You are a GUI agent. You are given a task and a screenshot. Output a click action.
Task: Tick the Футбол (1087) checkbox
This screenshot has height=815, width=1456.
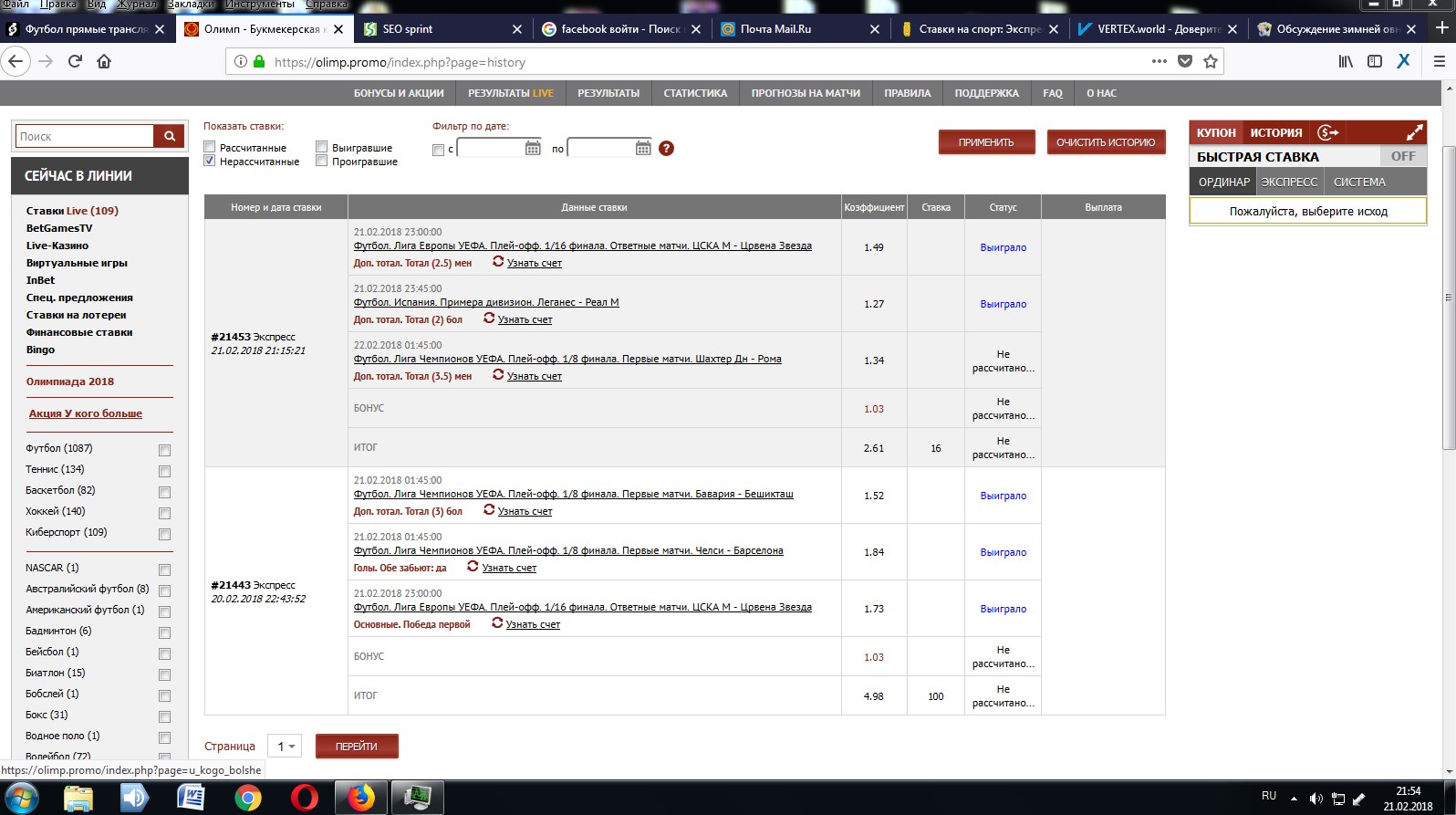(x=165, y=450)
